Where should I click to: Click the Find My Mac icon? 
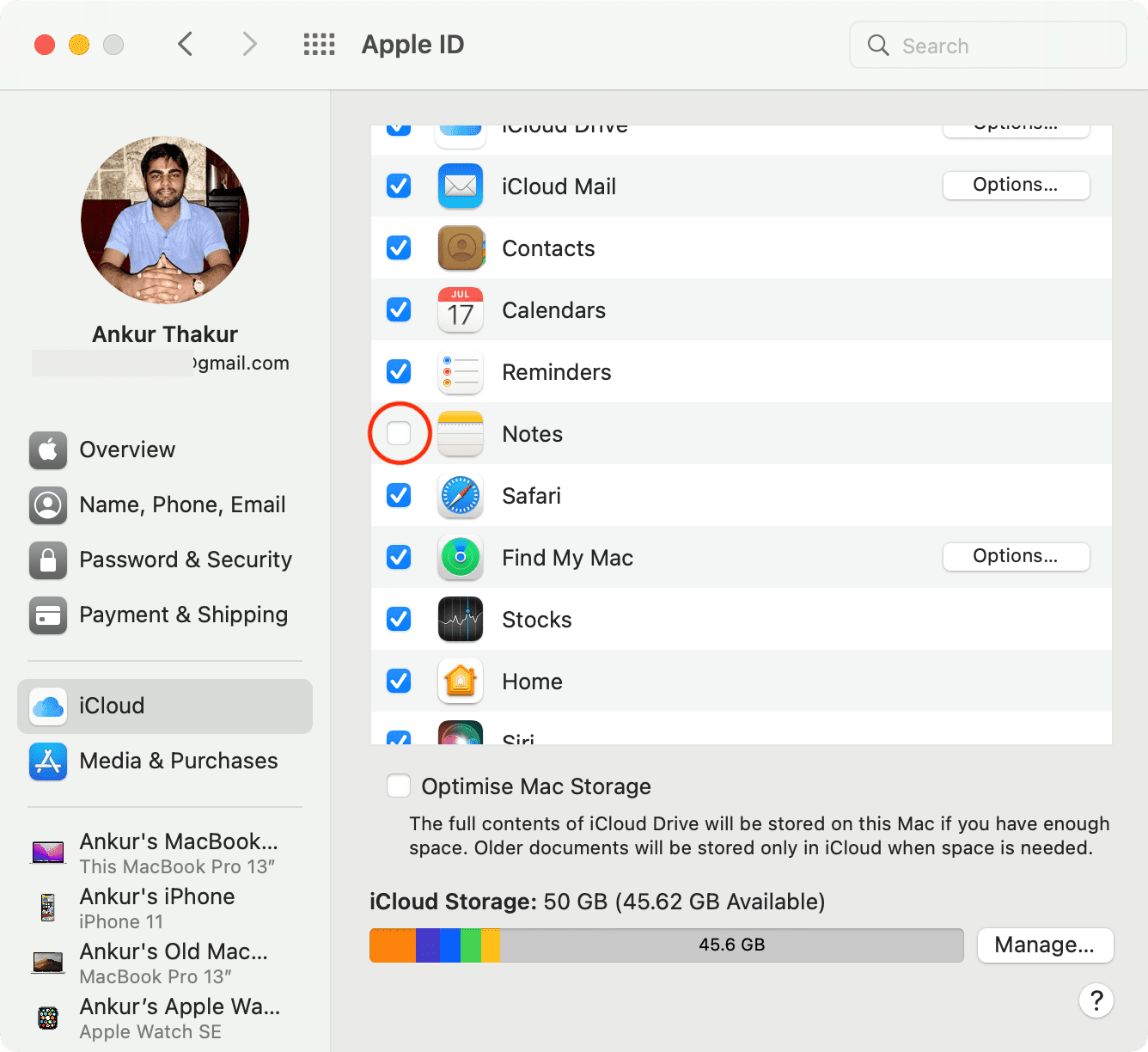(461, 557)
